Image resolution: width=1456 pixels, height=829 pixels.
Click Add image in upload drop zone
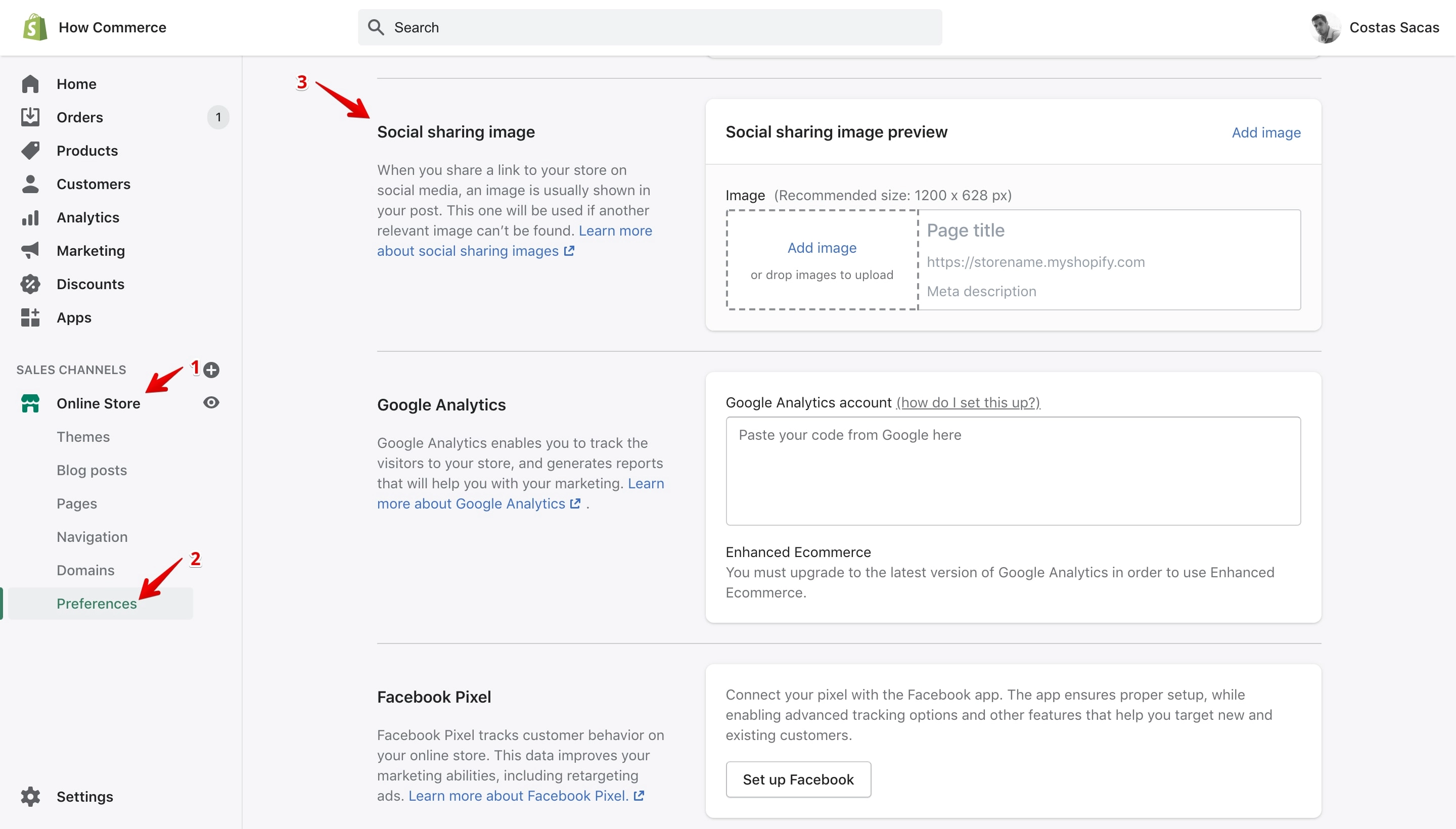822,248
